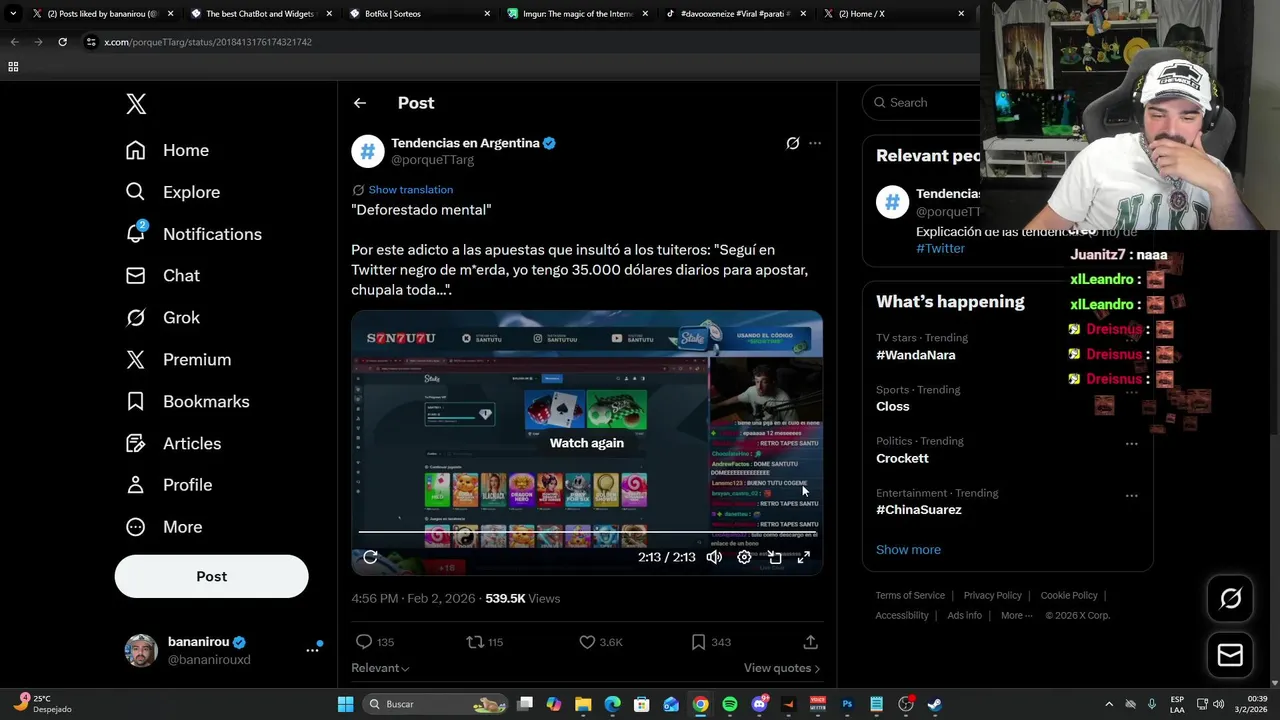Open Notifications in the sidebar
This screenshot has width=1280, height=720.
pyautogui.click(x=193, y=234)
